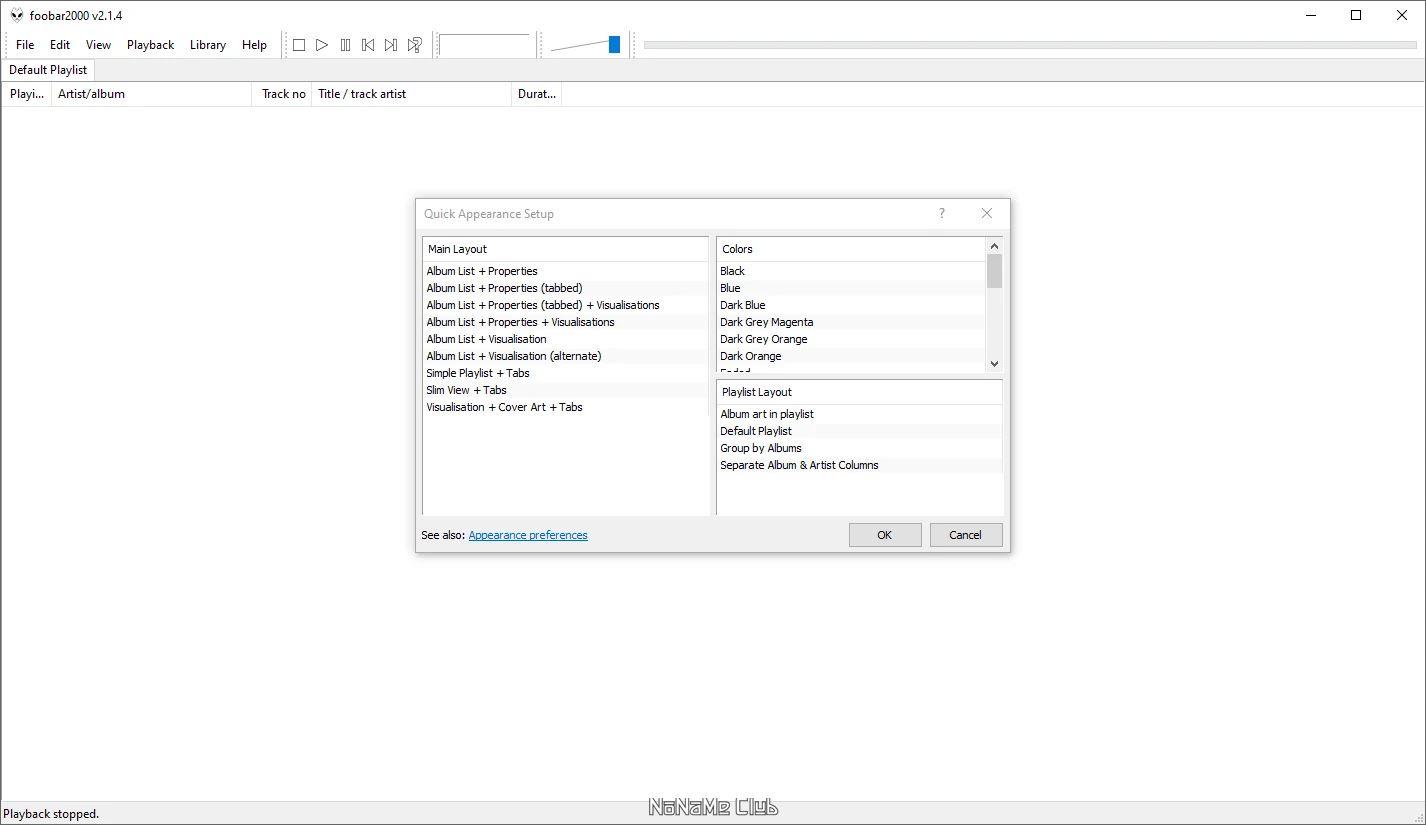Select "Visualisation + Cover Art + Tabs"
This screenshot has height=825, width=1426.
(565, 407)
